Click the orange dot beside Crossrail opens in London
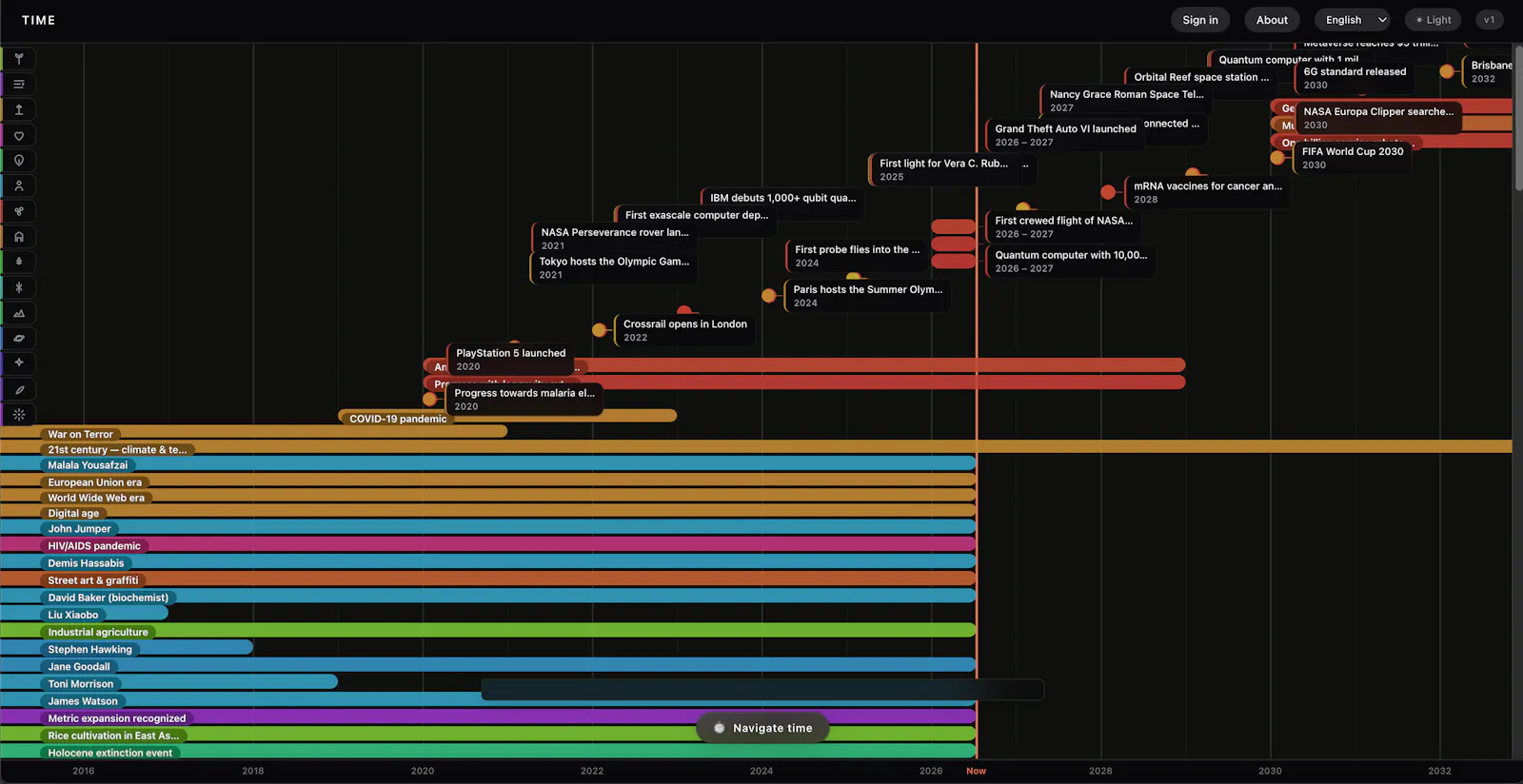This screenshot has height=784, width=1523. [x=599, y=330]
